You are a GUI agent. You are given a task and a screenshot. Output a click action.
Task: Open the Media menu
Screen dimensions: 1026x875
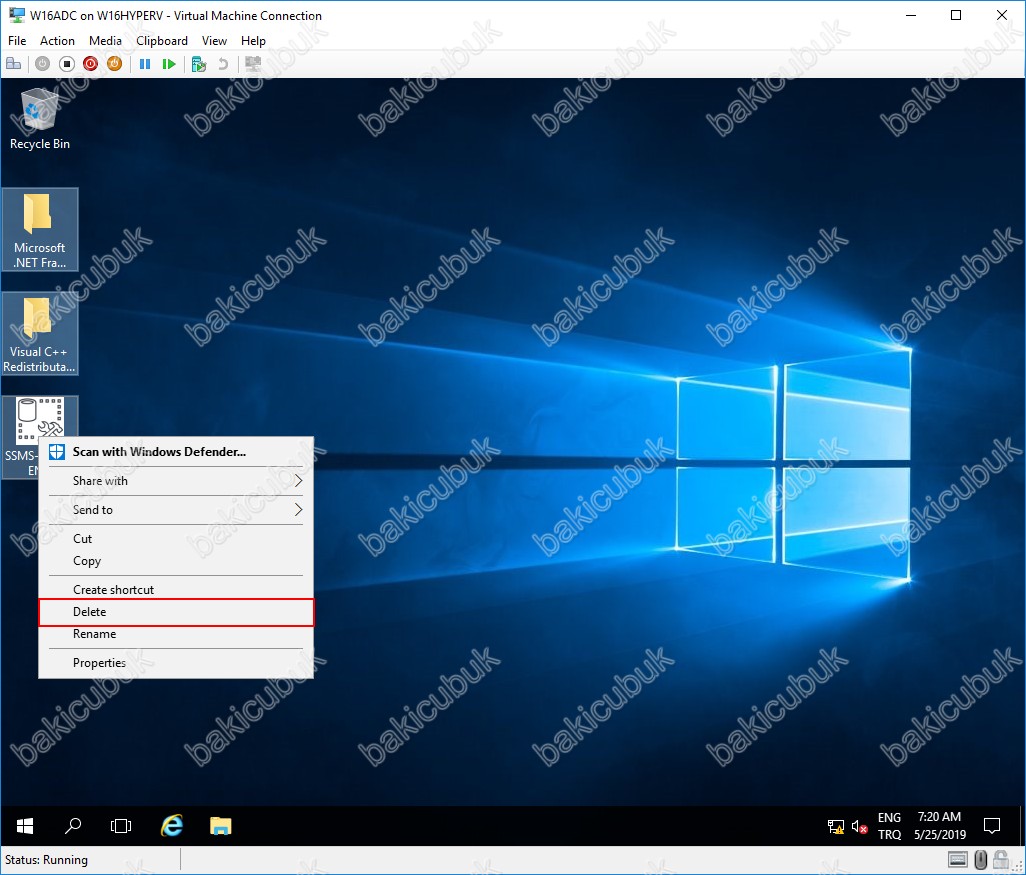coord(105,41)
